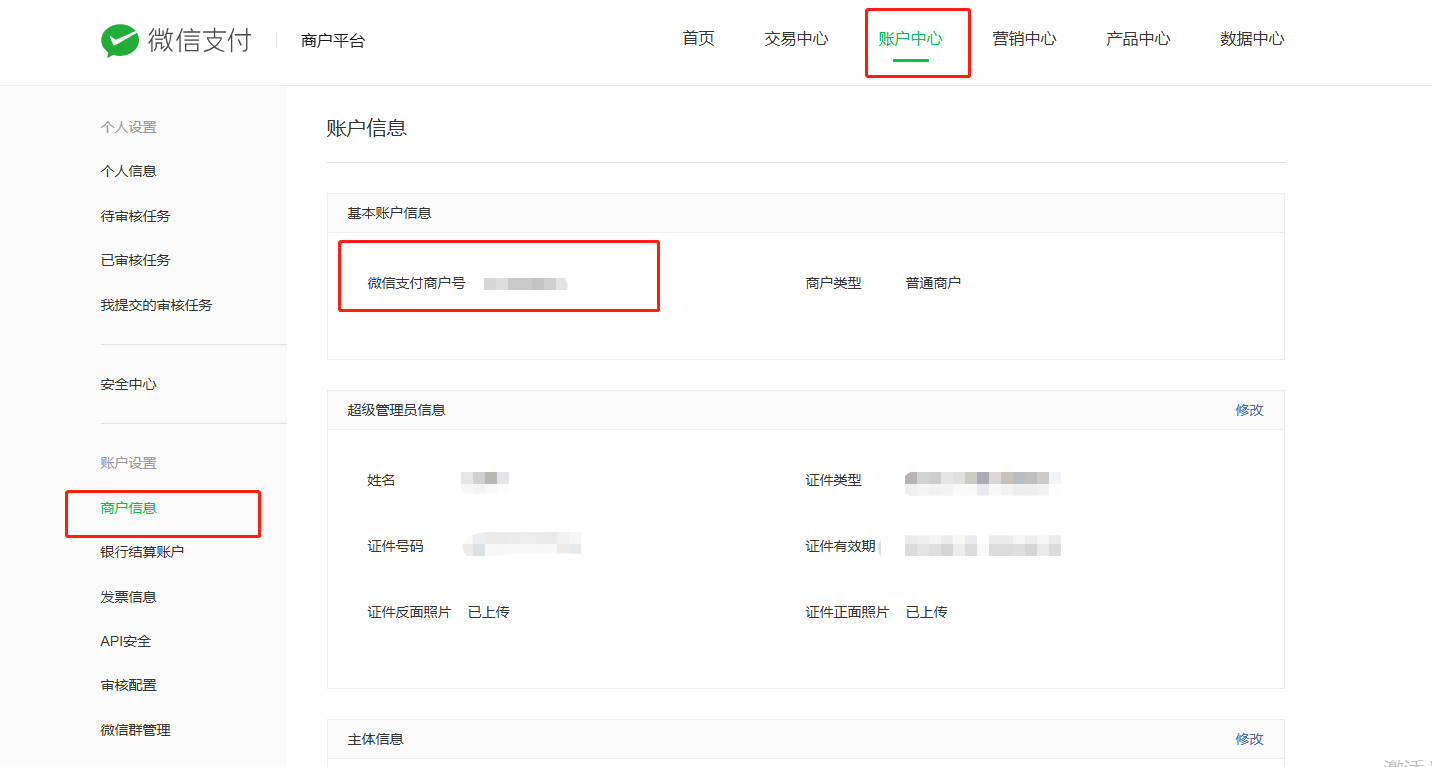1432x767 pixels.
Task: Open 已审核任务 in the sidebar
Action: pyautogui.click(x=135, y=260)
